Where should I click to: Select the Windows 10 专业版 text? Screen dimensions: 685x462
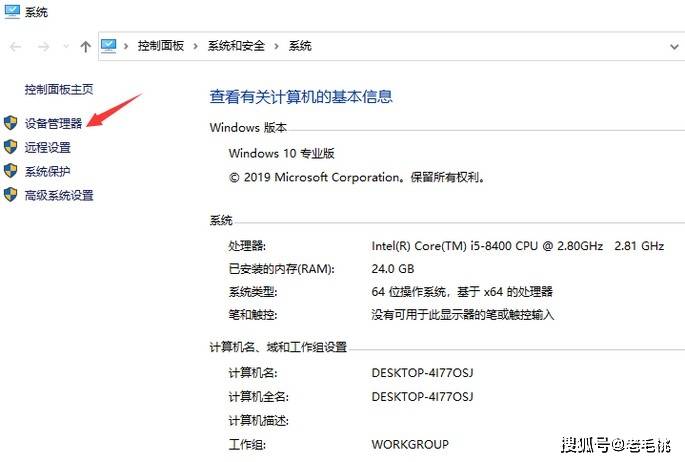point(281,153)
